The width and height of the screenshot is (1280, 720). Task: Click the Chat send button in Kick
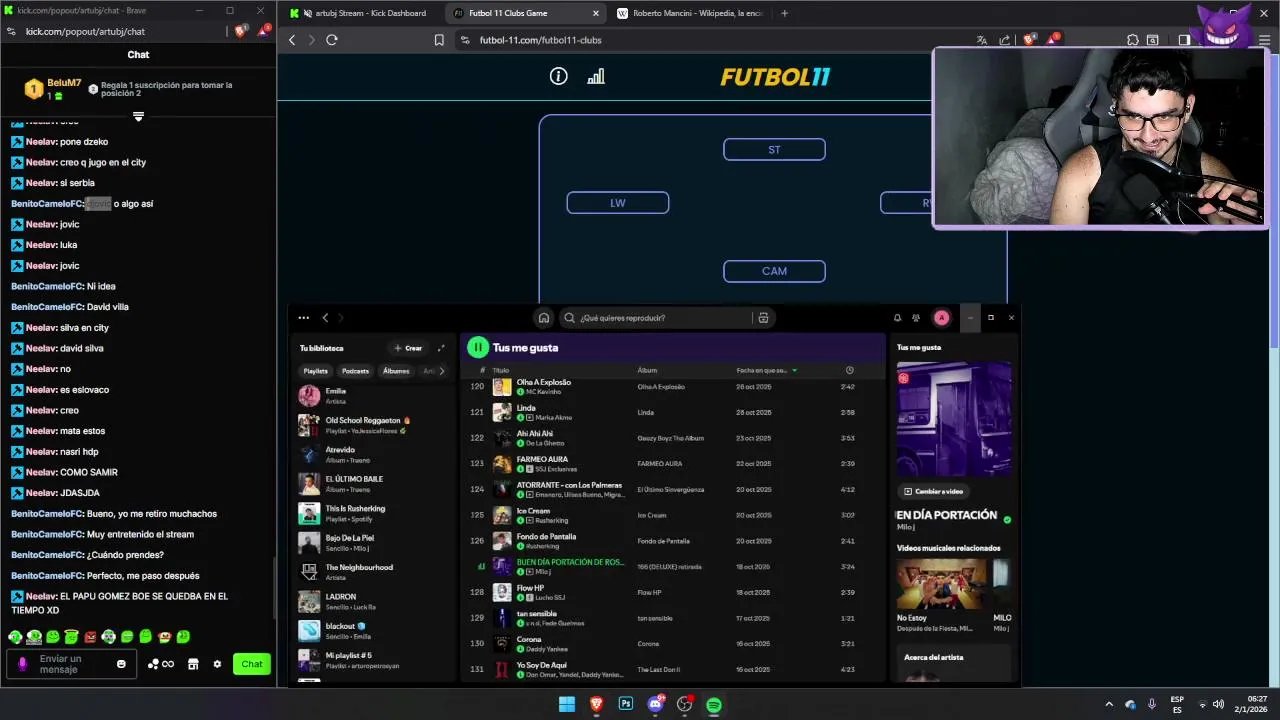click(252, 664)
